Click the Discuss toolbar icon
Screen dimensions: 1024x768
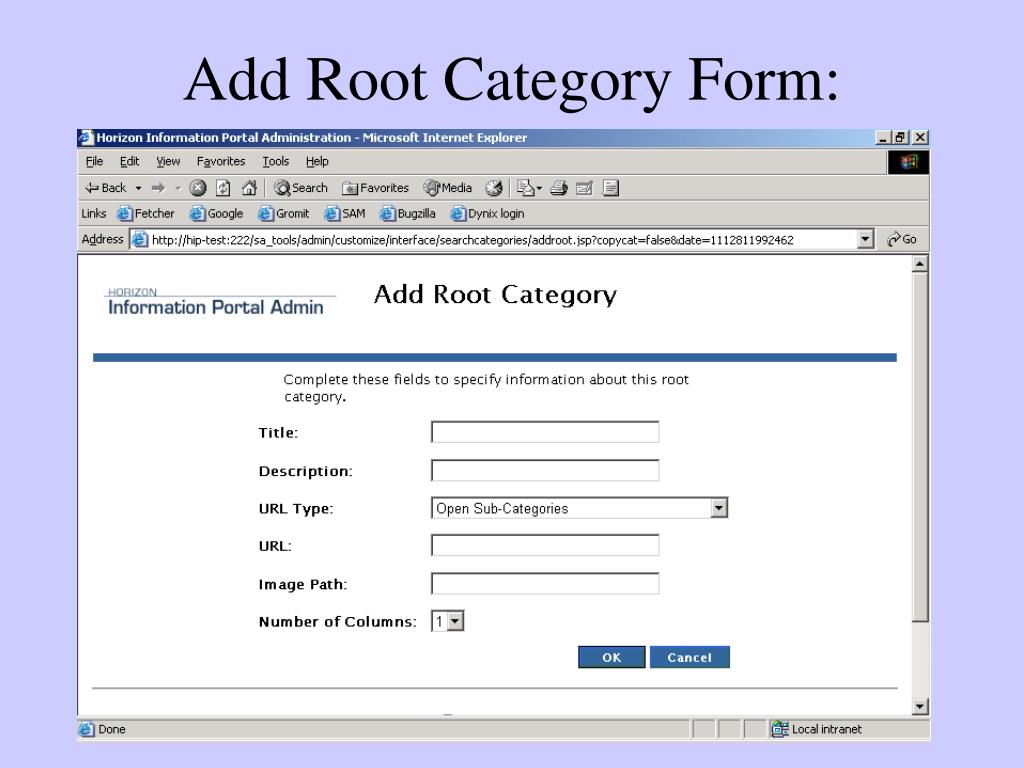point(611,188)
